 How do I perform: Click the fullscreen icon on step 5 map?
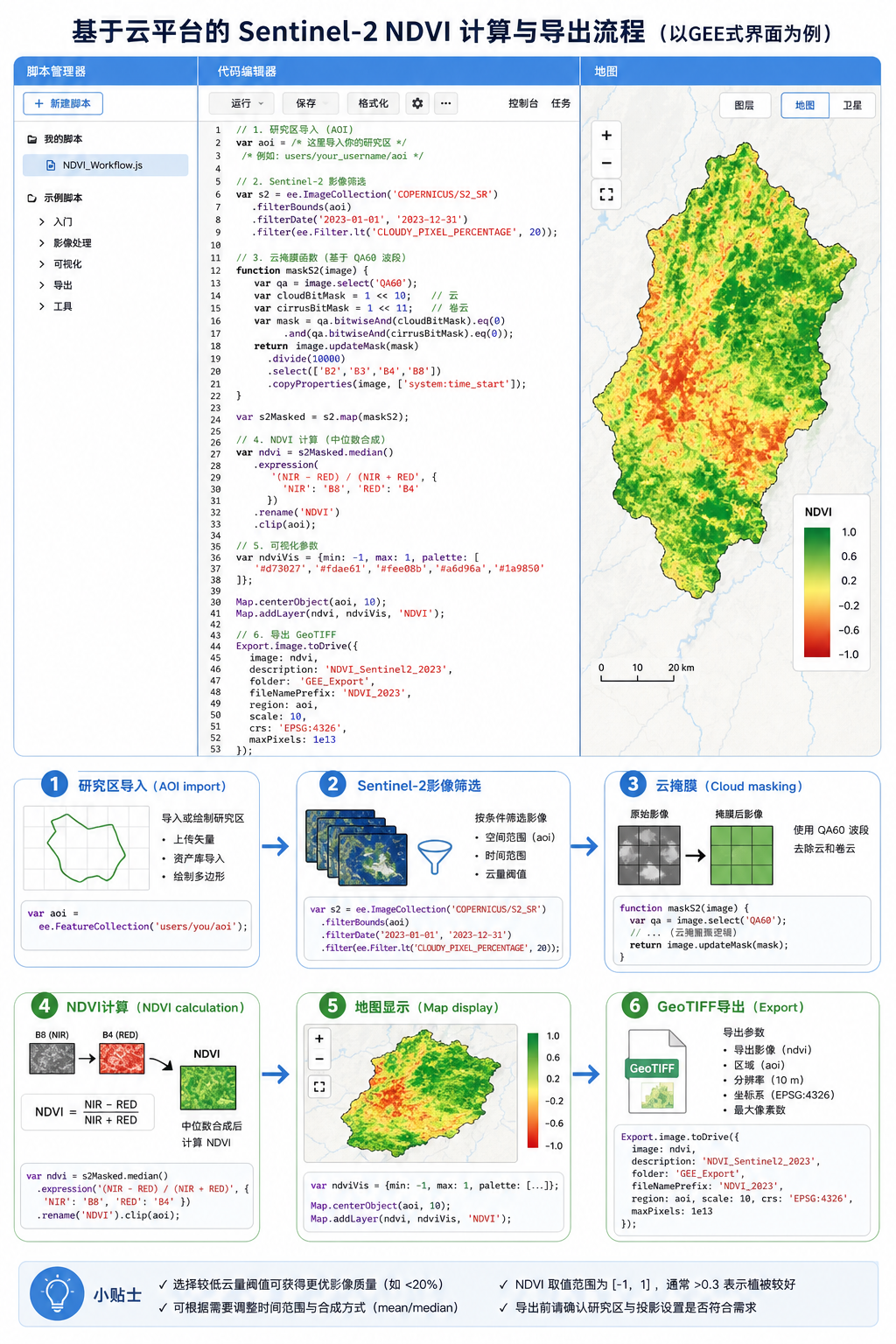click(319, 1087)
